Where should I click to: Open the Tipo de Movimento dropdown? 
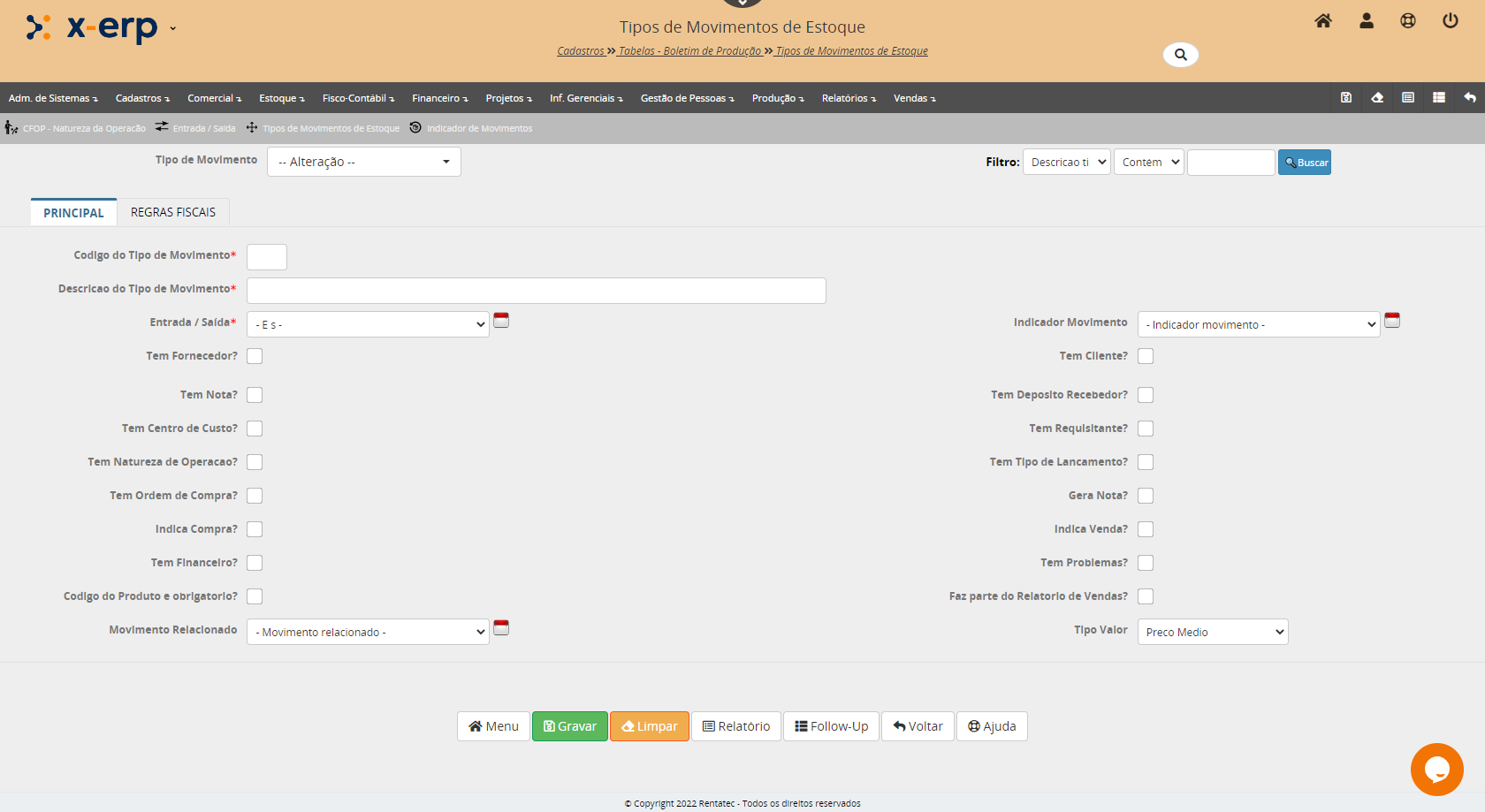(x=364, y=162)
